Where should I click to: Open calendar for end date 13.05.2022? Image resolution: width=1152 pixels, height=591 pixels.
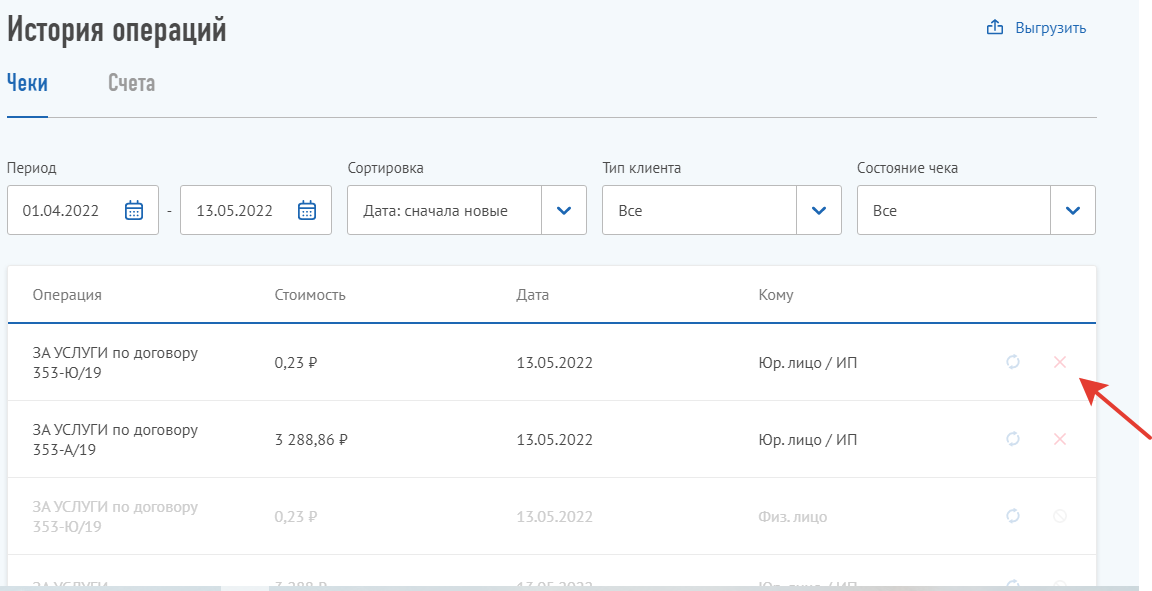coord(307,210)
